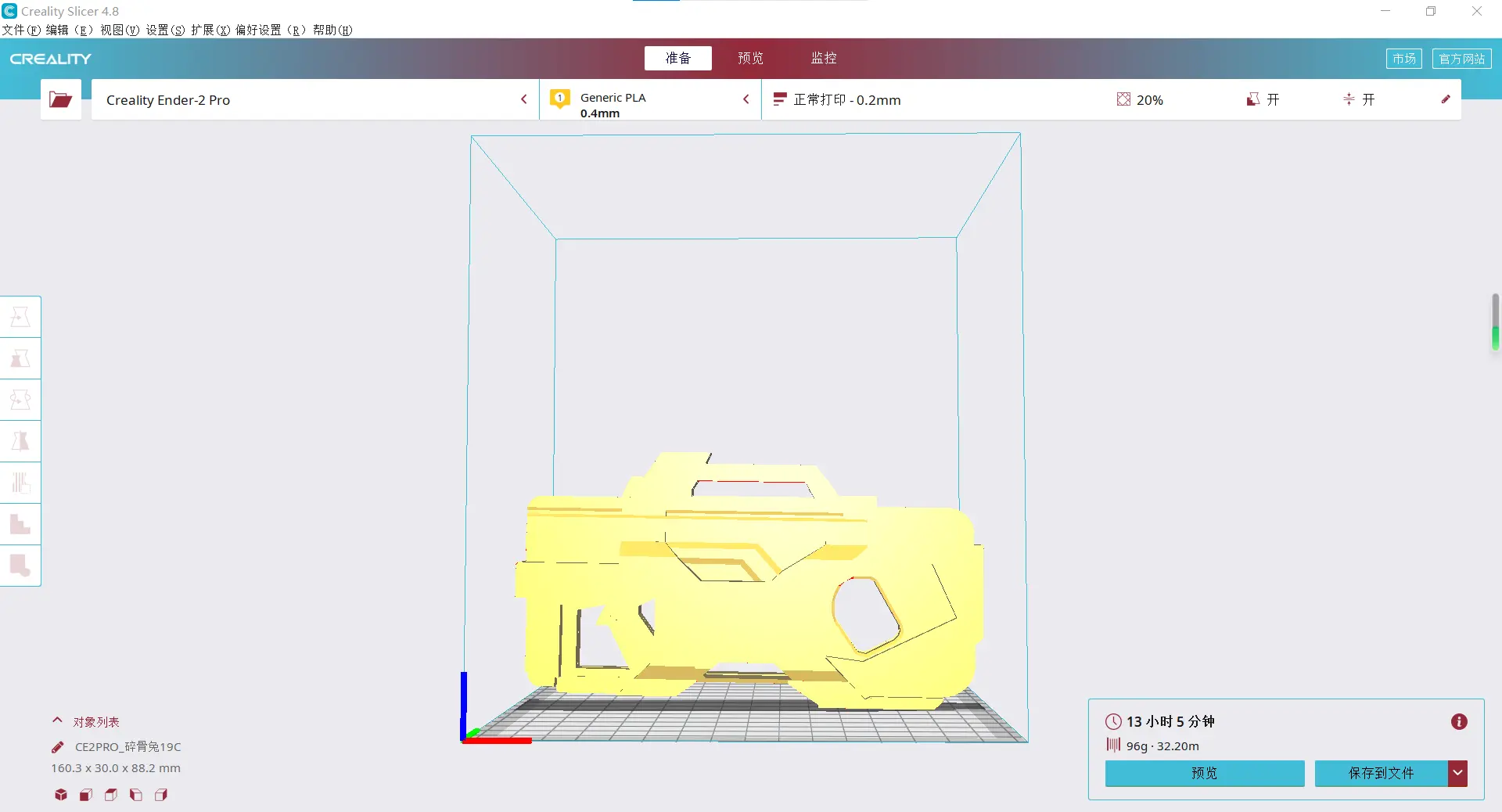
Task: Collapse the Generic PLA material chevron
Action: tap(746, 99)
